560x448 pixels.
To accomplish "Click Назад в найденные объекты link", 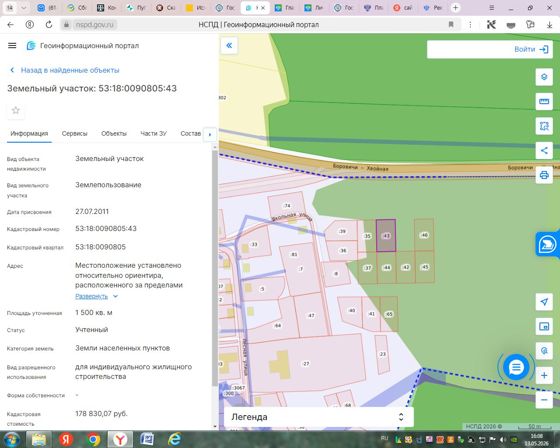I will [x=70, y=70].
